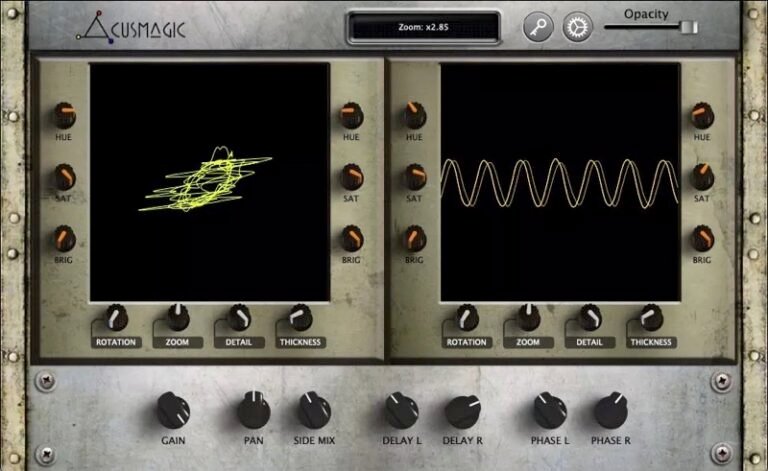Click the left display's left HUE knob
The height and width of the screenshot is (471, 768).
pyautogui.click(x=64, y=116)
